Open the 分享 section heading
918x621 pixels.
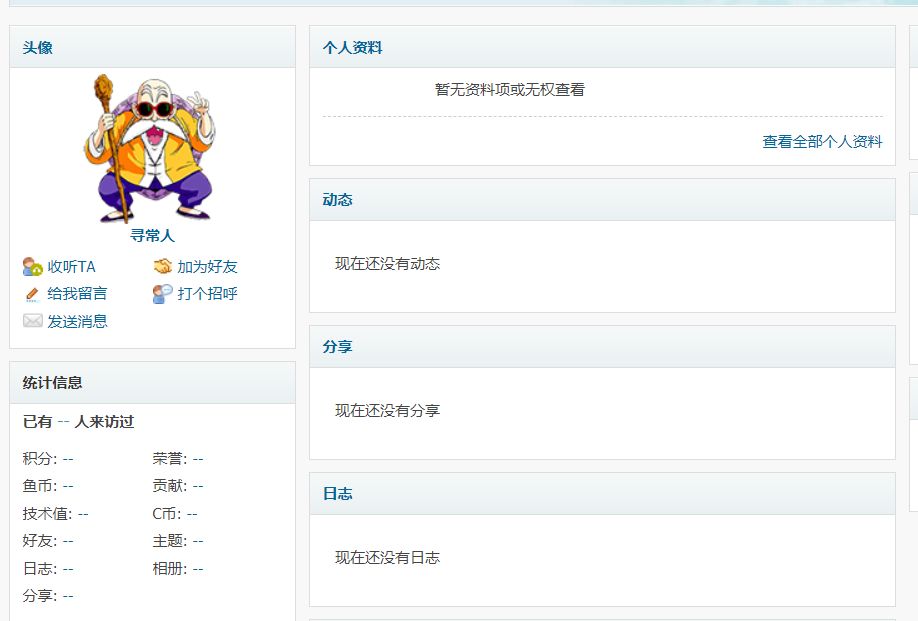(x=337, y=347)
